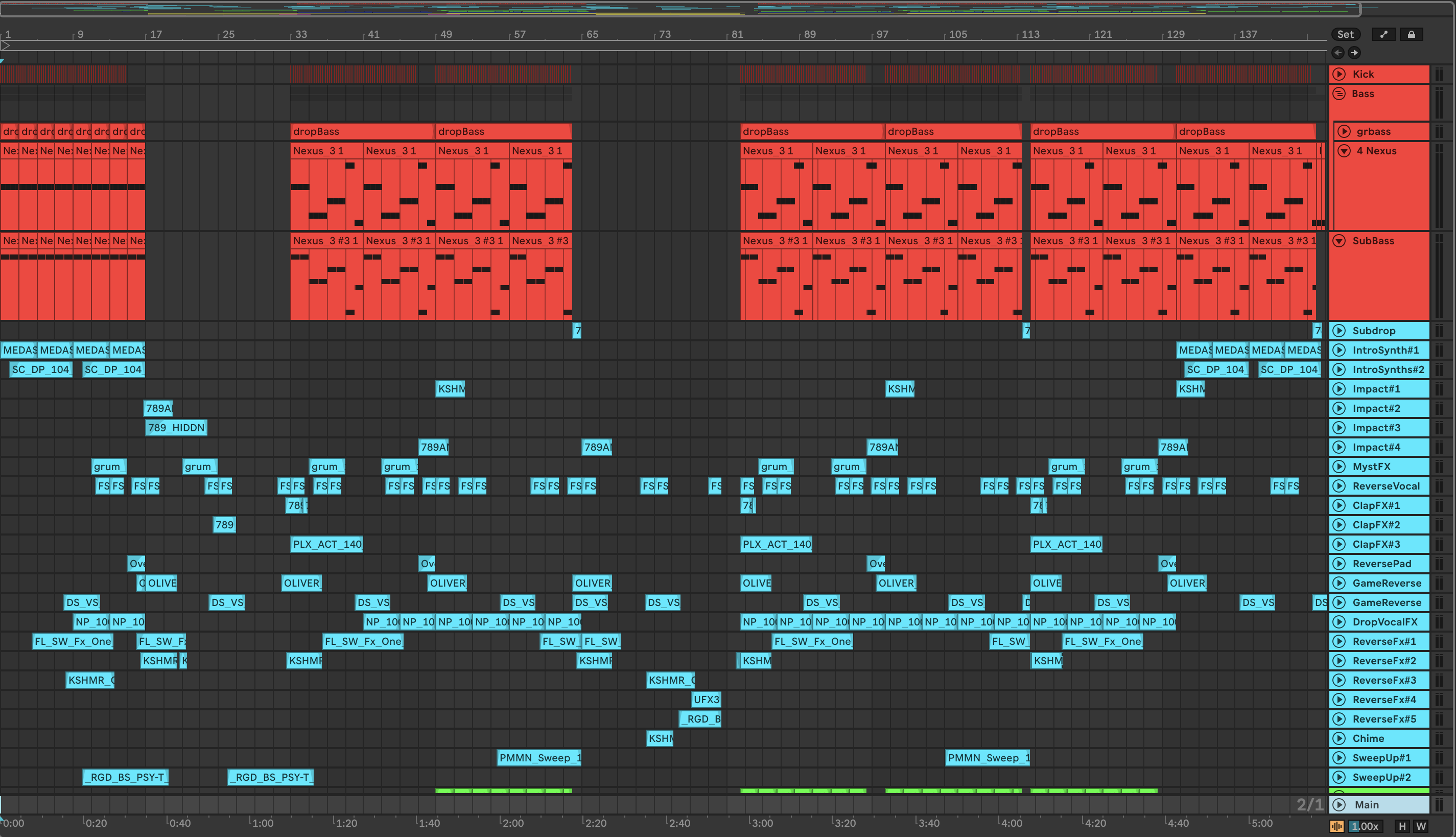Click SweepUp#1 track unfold icon
This screenshot has width=1456, height=837.
(1339, 758)
